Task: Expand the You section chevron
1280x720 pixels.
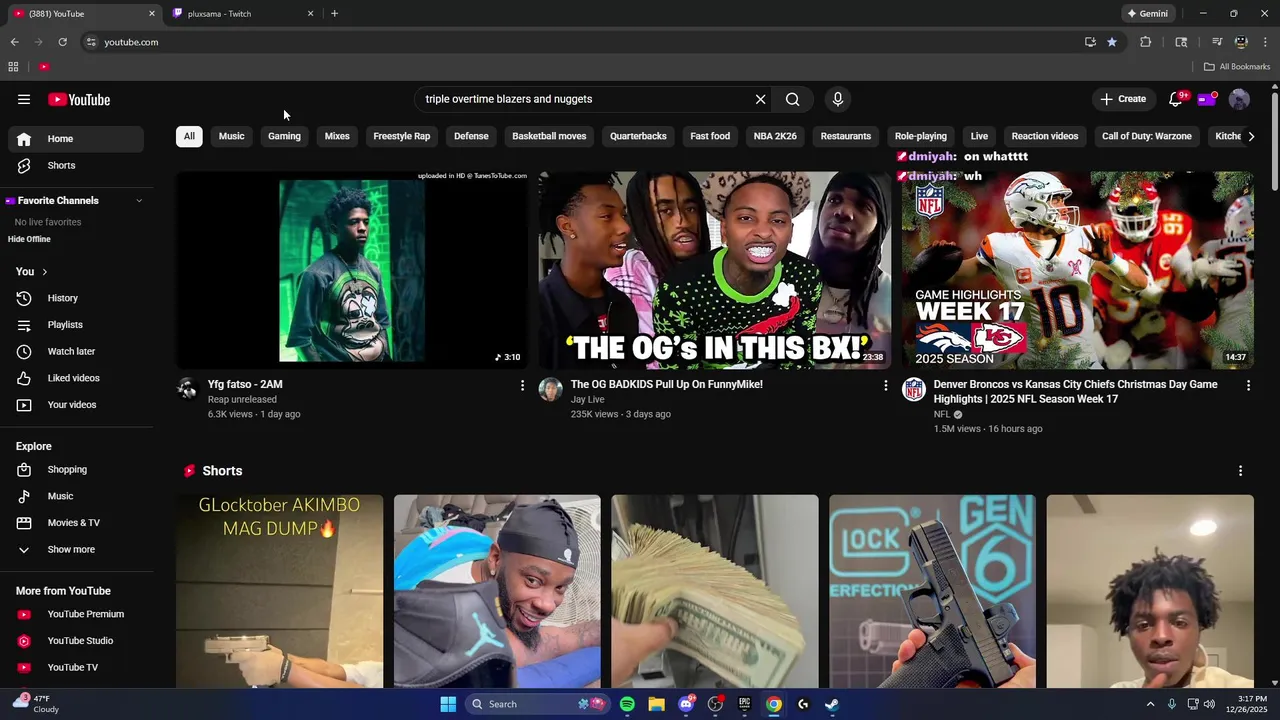Action: click(x=44, y=272)
